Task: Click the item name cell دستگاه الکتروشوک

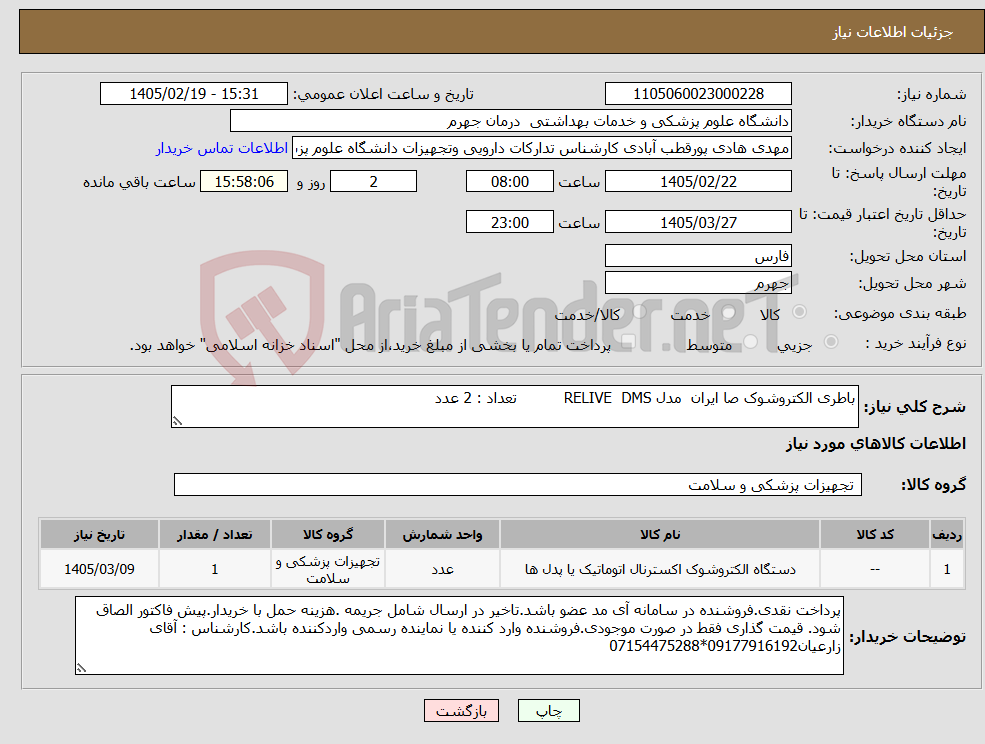Action: coord(660,569)
